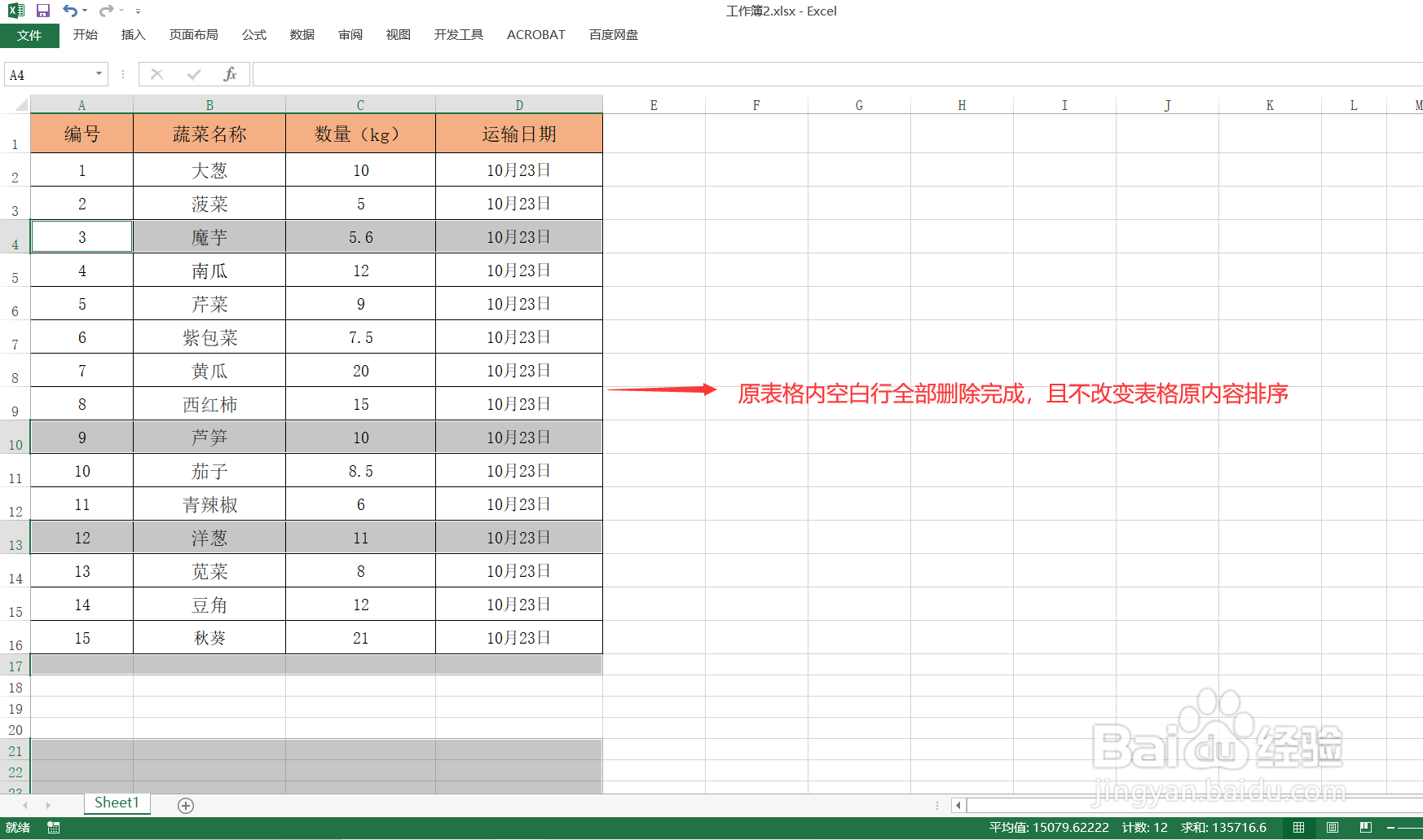
Task: Select column B header
Action: pyautogui.click(x=209, y=105)
